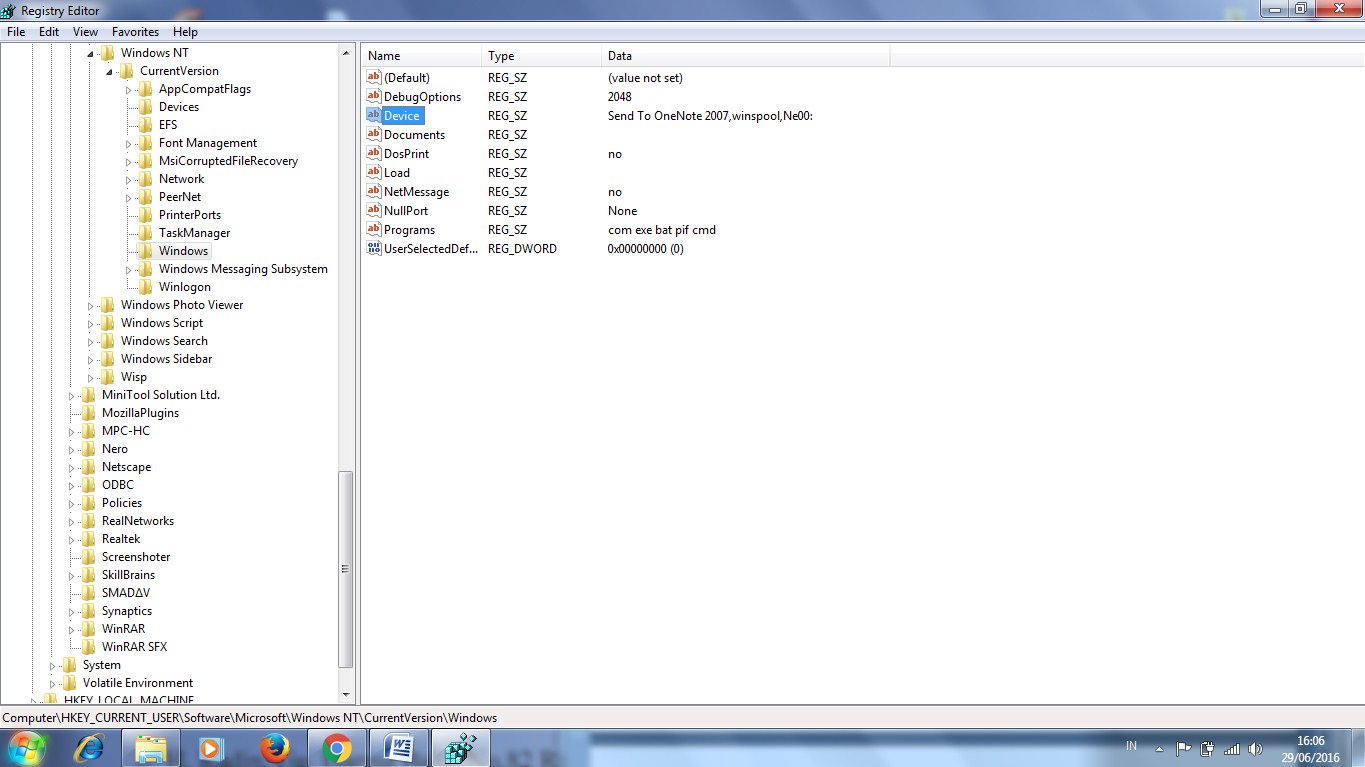Viewport: 1365px width, 767px height.
Task: Click the Device value string icon
Action: click(374, 116)
